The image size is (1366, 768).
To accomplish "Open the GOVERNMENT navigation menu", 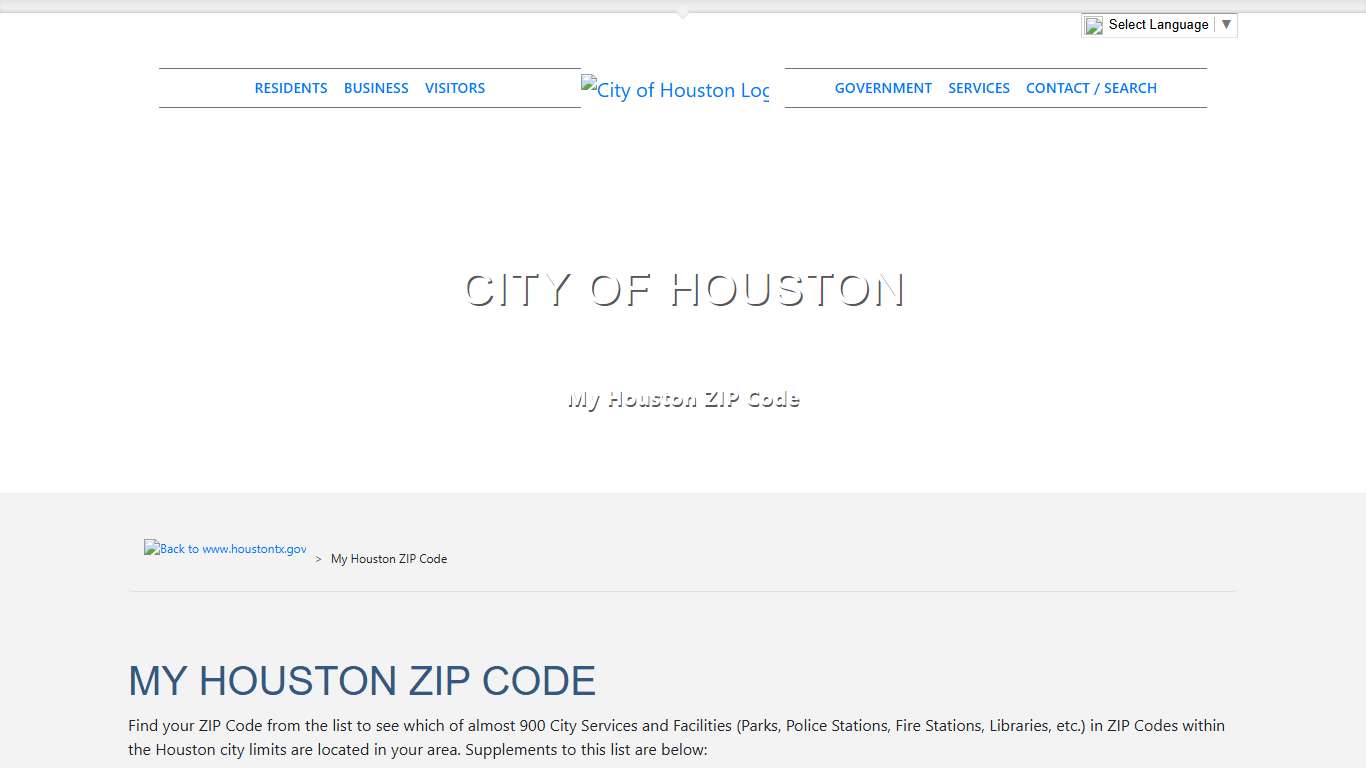I will pos(883,88).
